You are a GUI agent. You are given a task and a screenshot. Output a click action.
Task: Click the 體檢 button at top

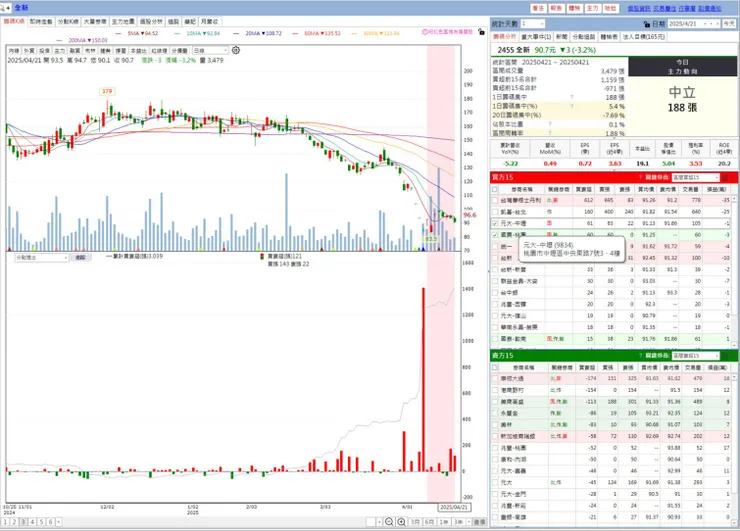pos(574,8)
